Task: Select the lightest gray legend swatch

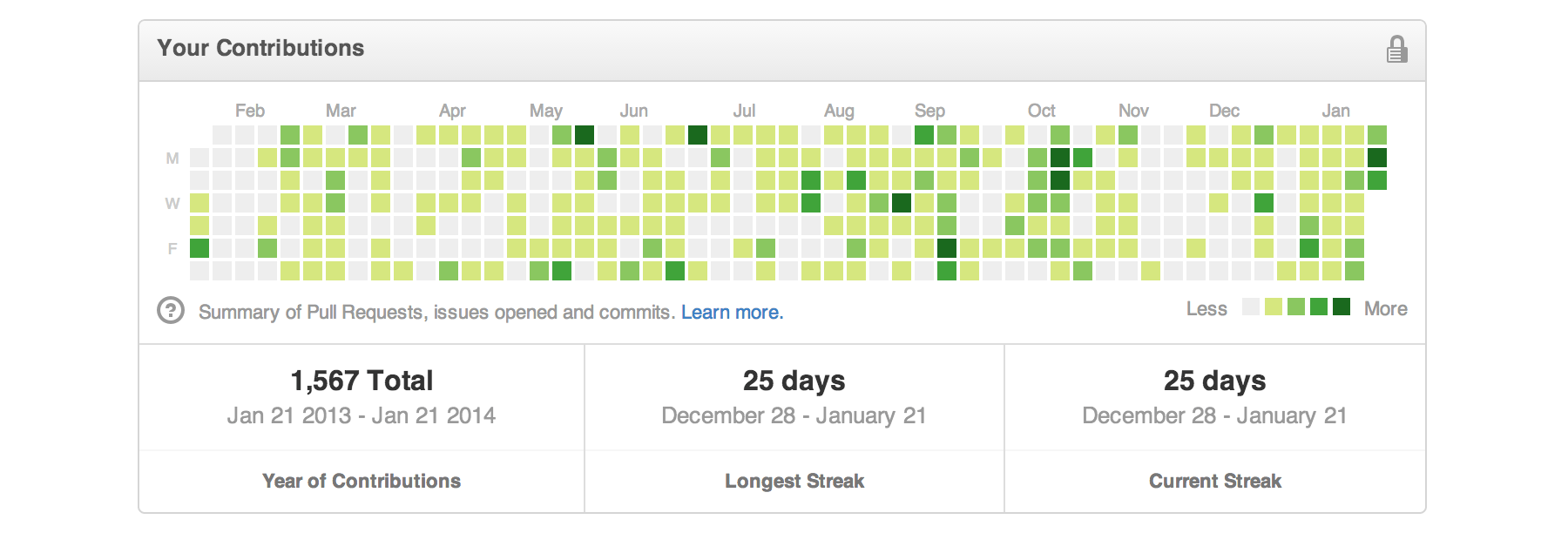Action: tap(1251, 307)
